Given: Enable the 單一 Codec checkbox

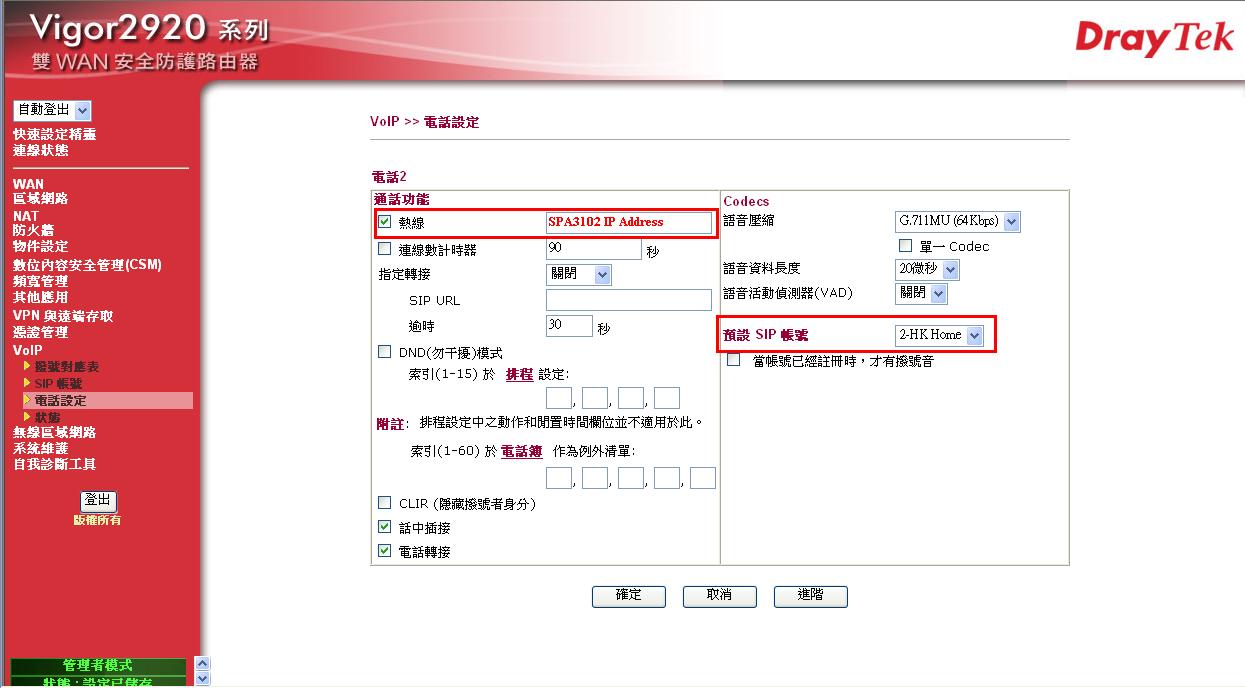Looking at the screenshot, I should 906,245.
